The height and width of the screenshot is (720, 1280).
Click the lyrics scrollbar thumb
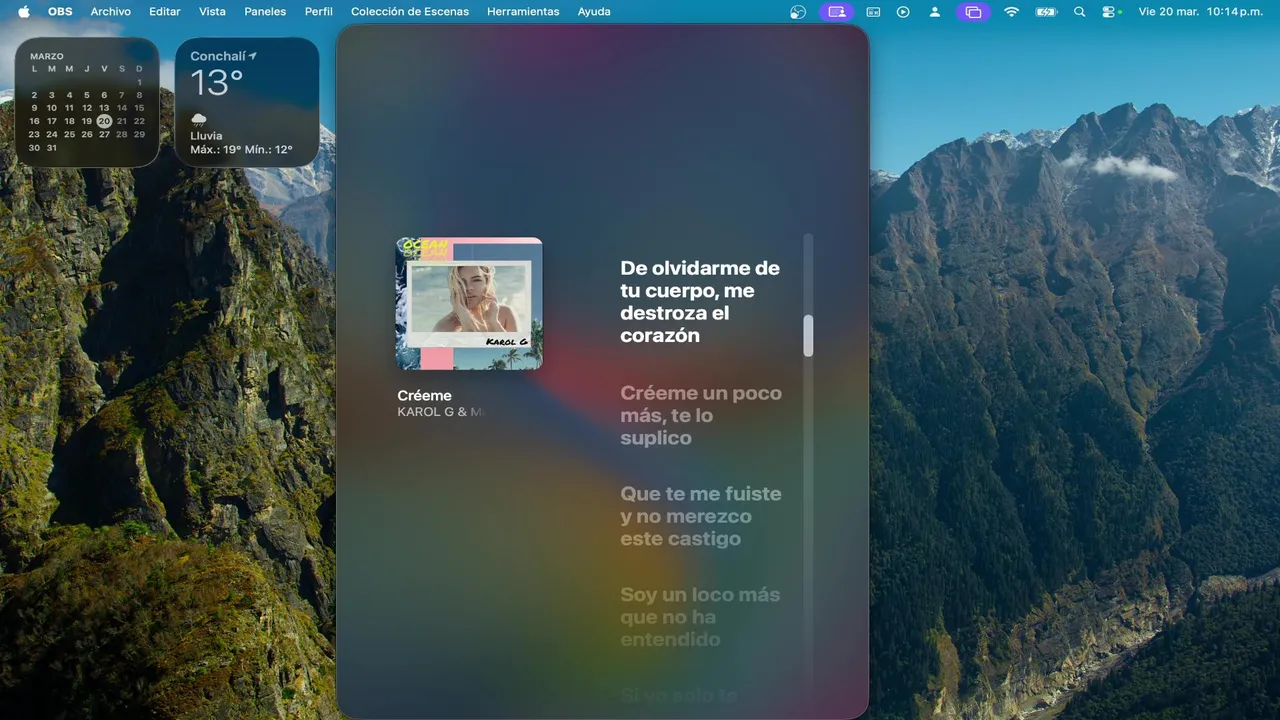tap(808, 335)
